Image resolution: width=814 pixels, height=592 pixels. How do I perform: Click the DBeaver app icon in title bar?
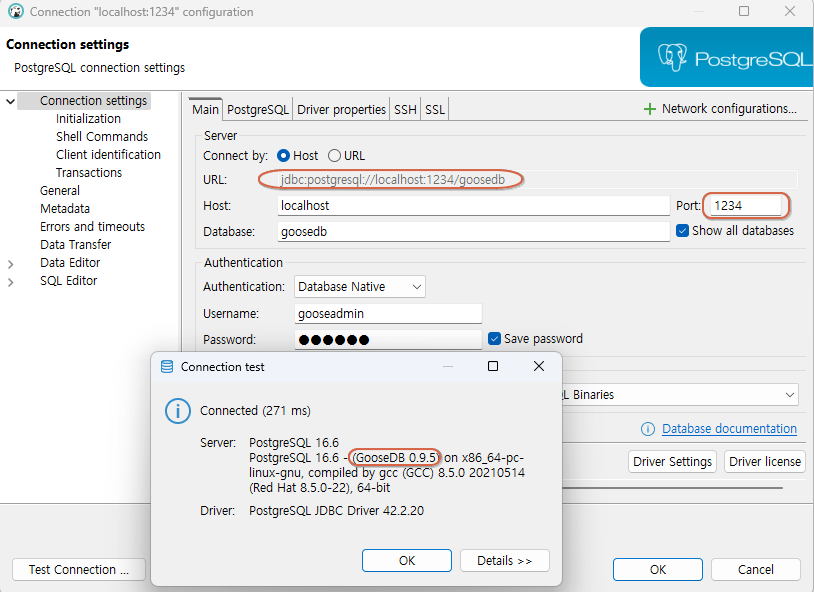click(x=16, y=11)
